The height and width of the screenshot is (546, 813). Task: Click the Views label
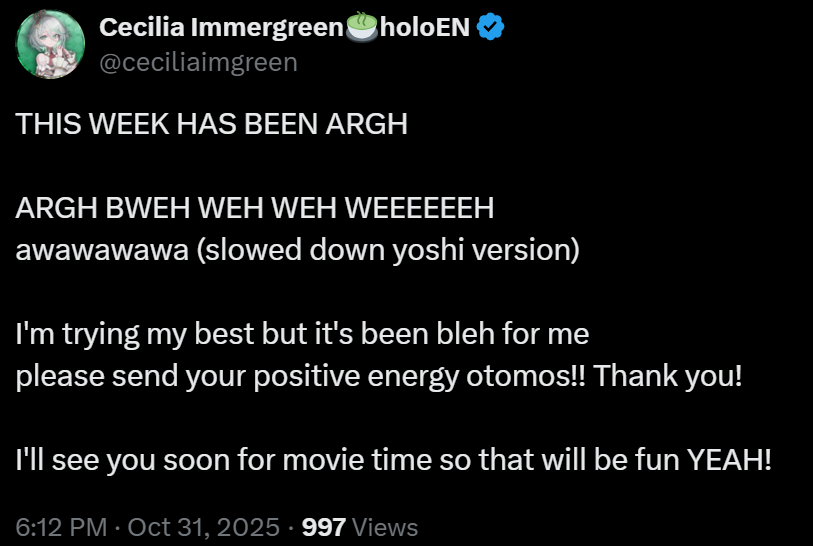click(x=385, y=527)
